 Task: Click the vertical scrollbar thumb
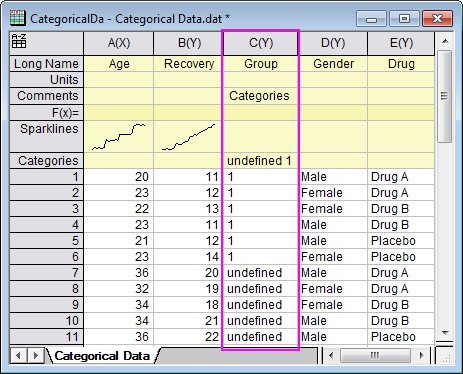(x=445, y=96)
